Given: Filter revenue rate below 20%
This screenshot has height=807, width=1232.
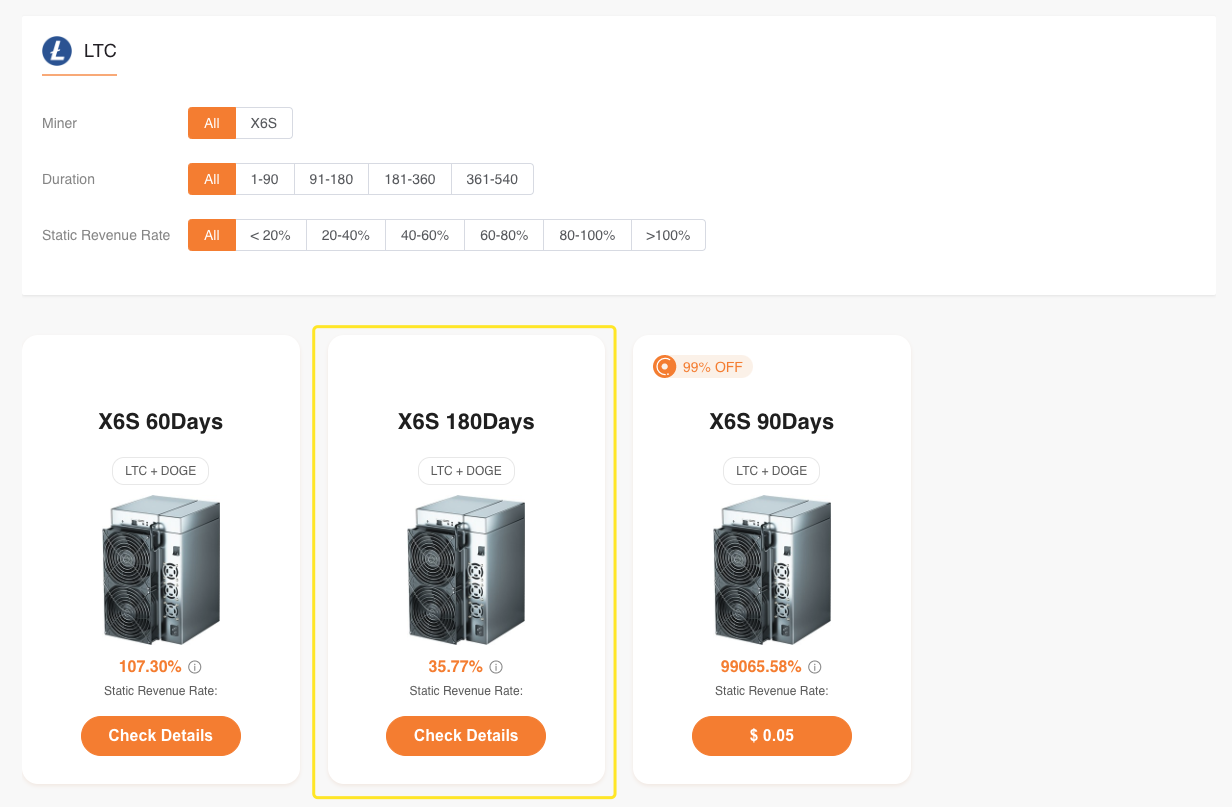Looking at the screenshot, I should click(x=271, y=235).
